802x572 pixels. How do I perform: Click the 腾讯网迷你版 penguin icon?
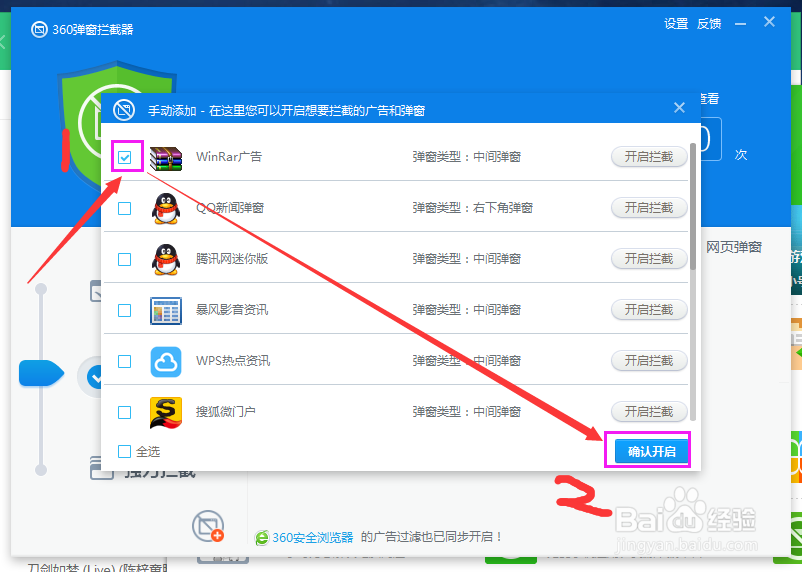click(x=166, y=259)
